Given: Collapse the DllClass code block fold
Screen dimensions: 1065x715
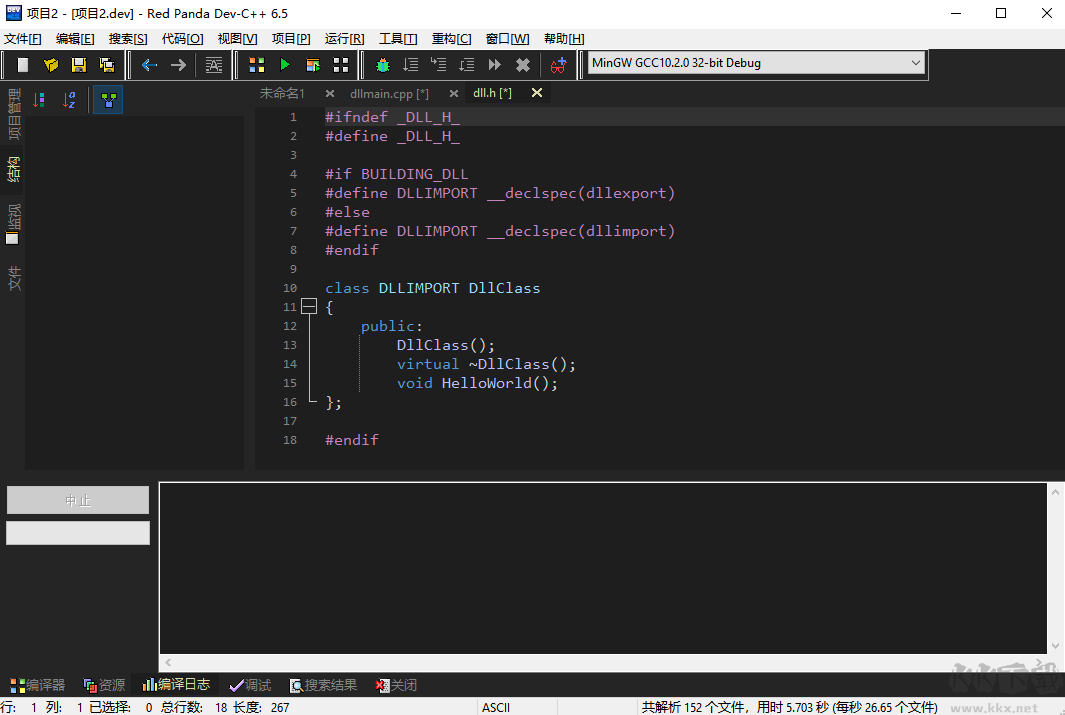Looking at the screenshot, I should point(309,306).
